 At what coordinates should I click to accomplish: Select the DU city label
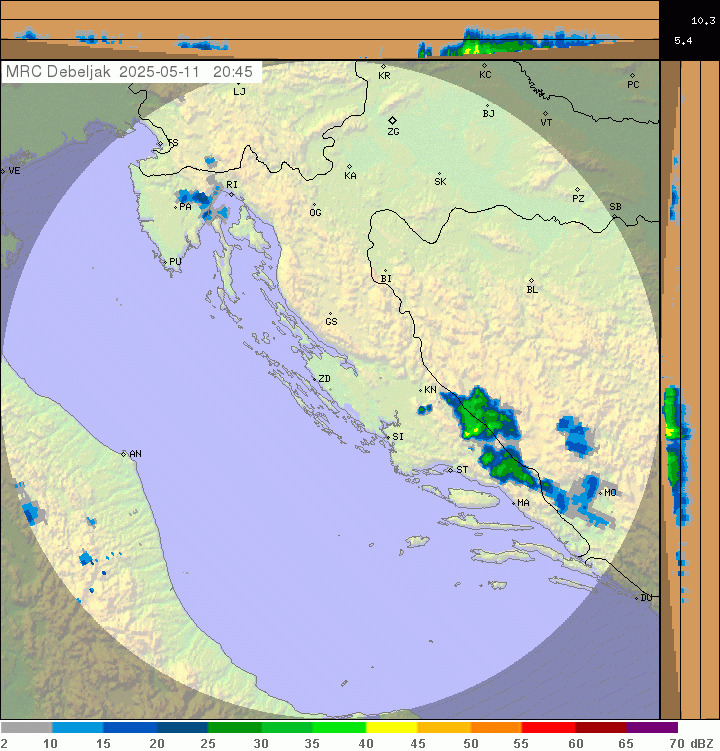click(x=647, y=598)
